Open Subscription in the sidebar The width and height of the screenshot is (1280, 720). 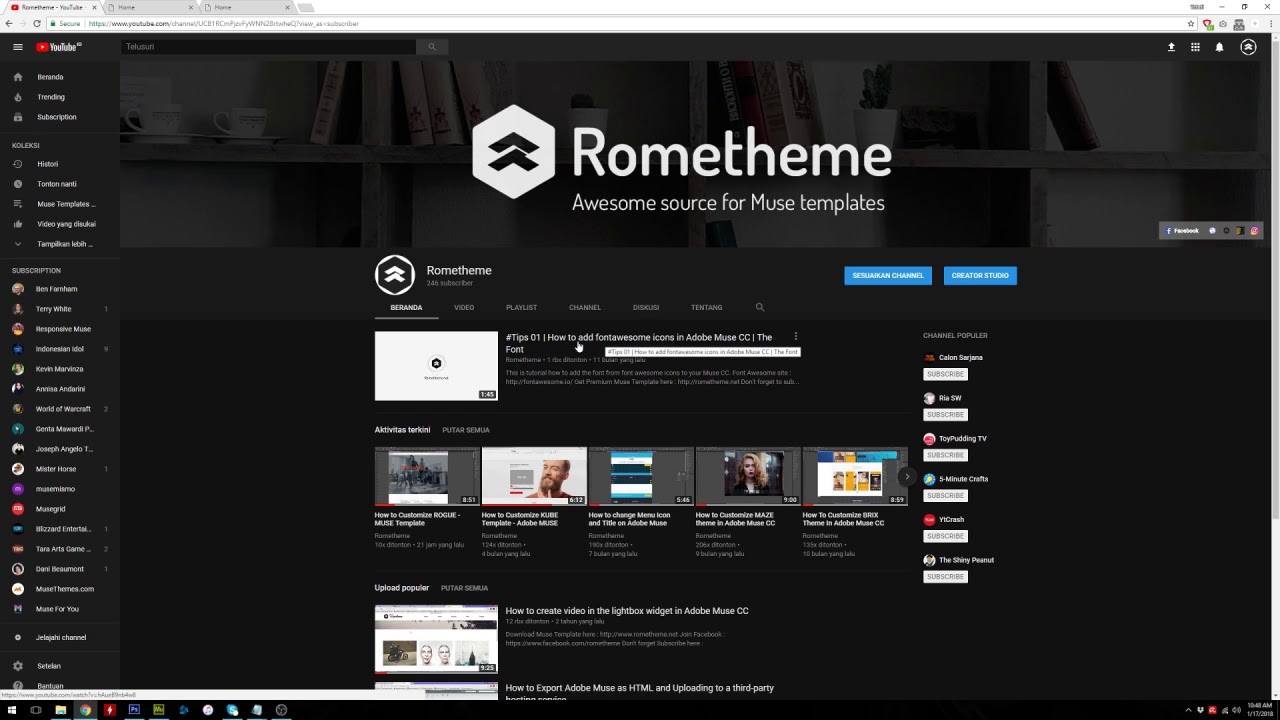(60, 117)
